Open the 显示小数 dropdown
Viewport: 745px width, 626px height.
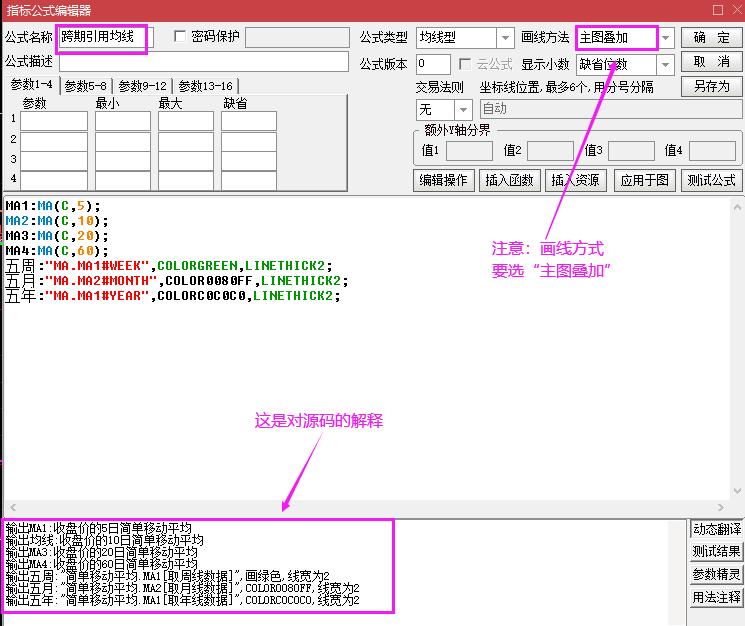pyautogui.click(x=666, y=64)
